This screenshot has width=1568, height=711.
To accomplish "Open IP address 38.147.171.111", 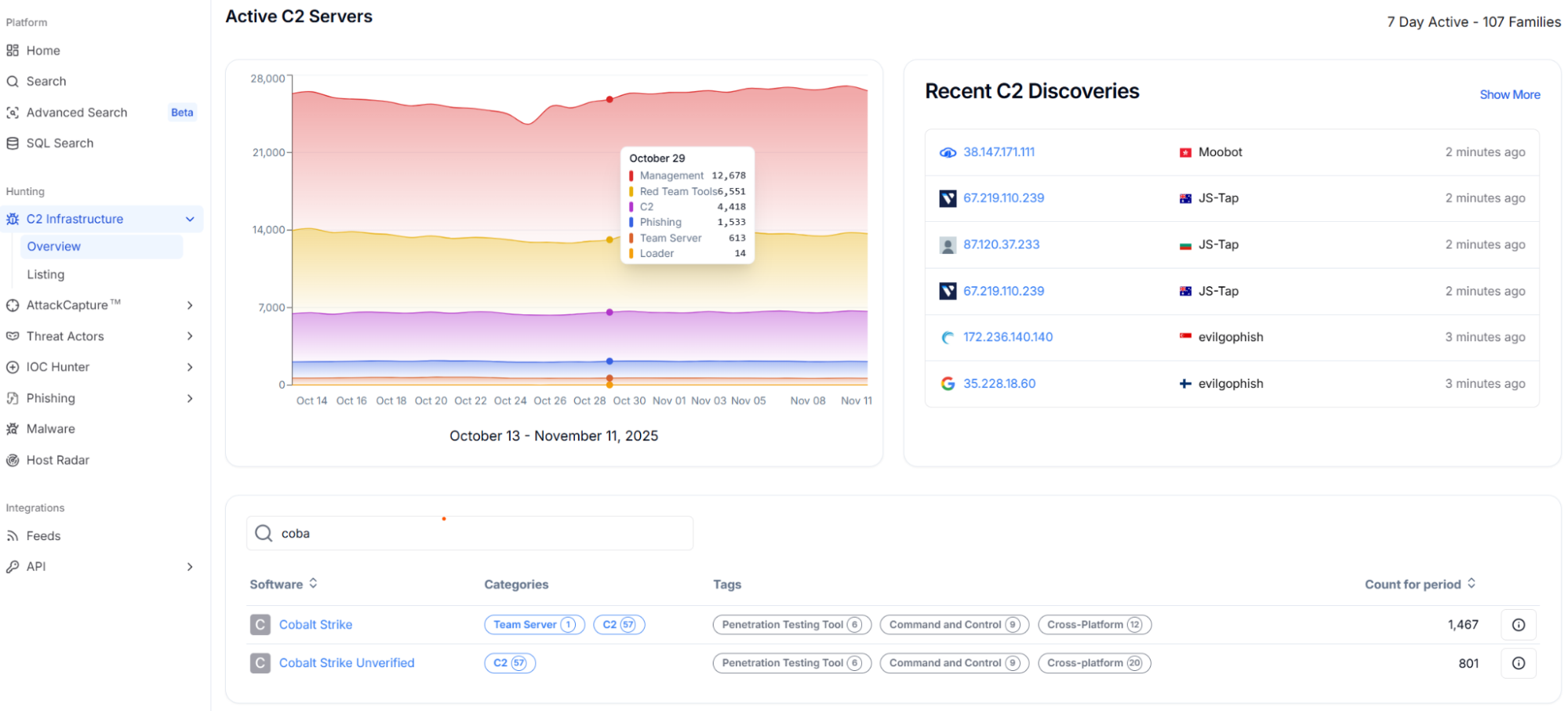I will (x=999, y=152).
